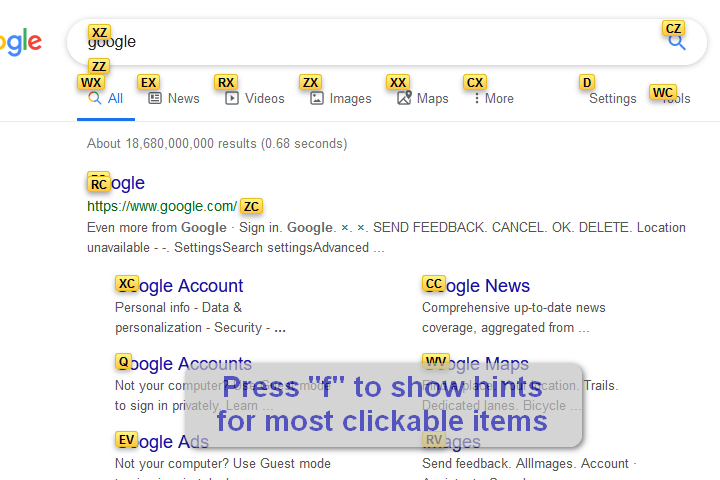Open the Settings menu
Screen dimensions: 720x480
pos(613,98)
